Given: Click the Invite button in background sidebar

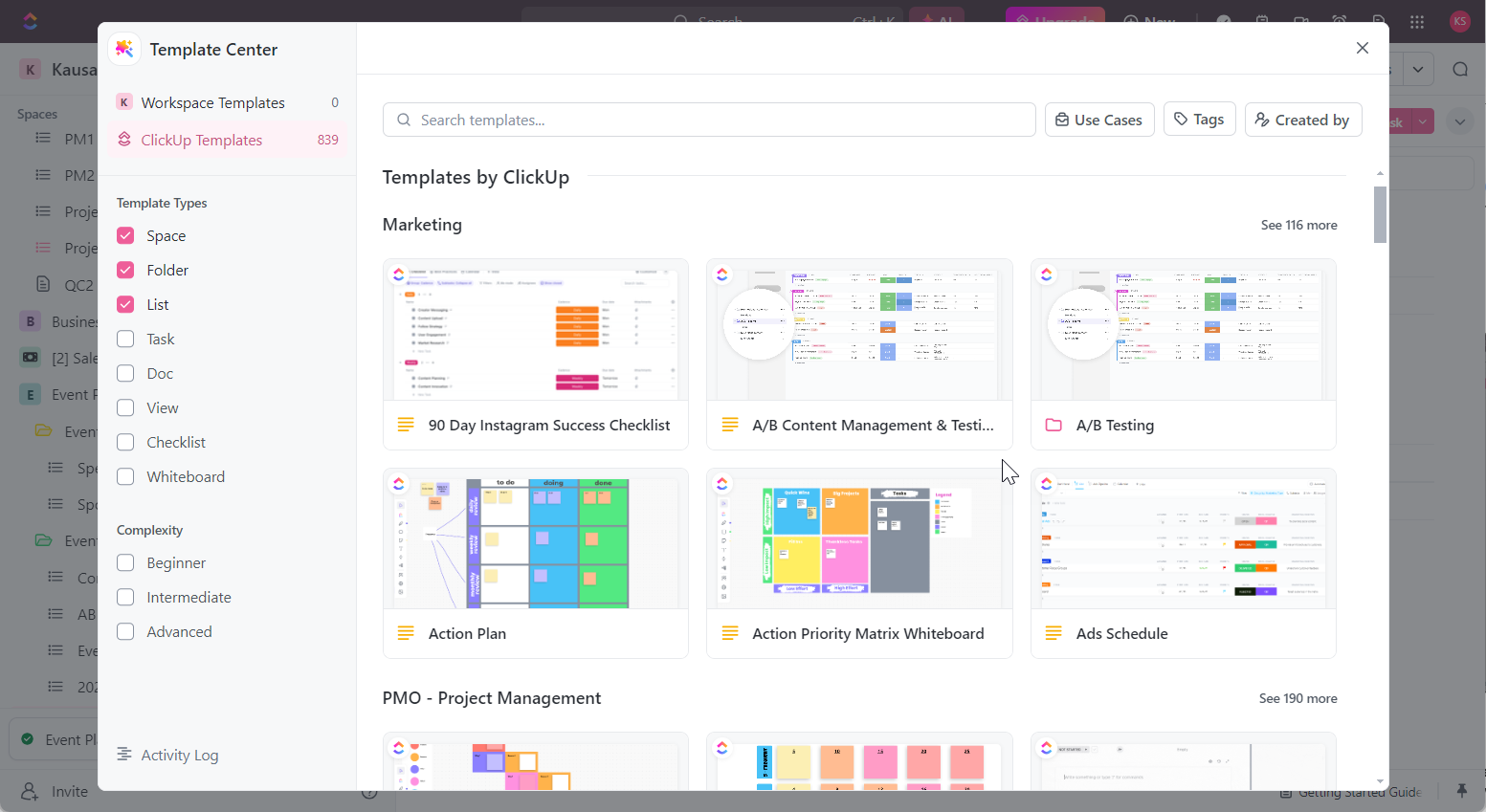Looking at the screenshot, I should [x=55, y=791].
